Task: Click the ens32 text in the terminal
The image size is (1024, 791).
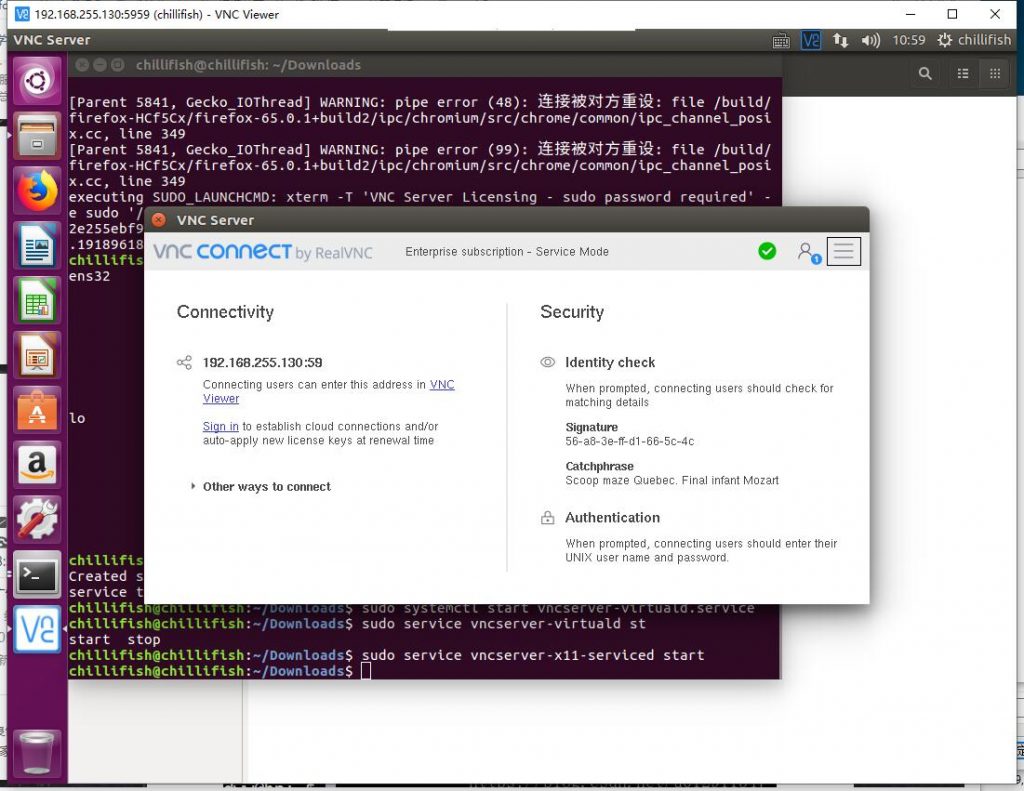Action: [x=89, y=276]
